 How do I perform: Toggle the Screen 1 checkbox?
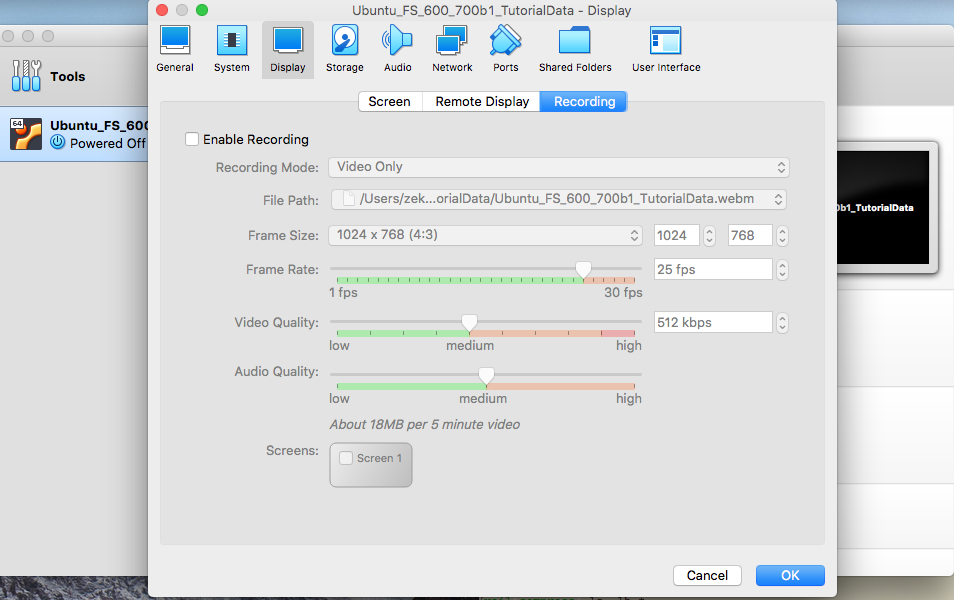coord(346,458)
